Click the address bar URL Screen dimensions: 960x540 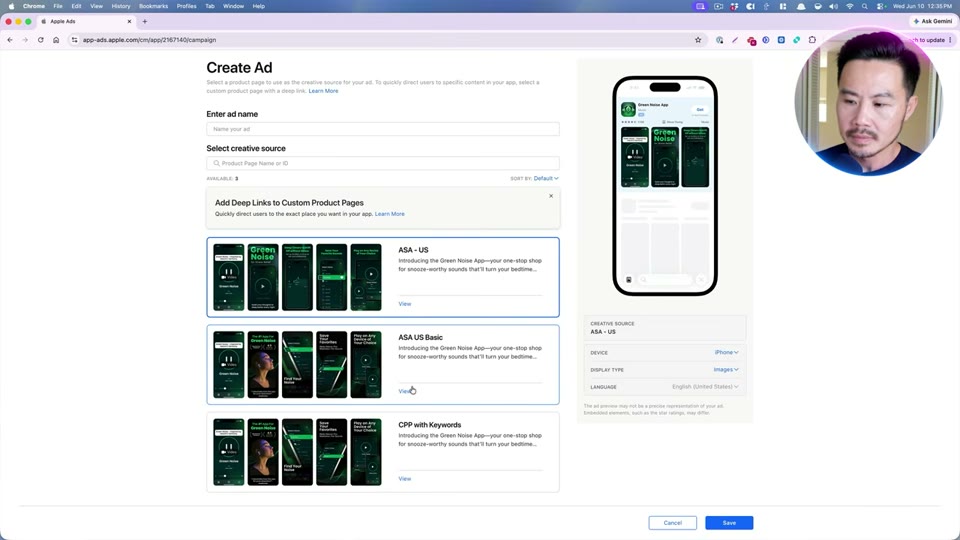[x=149, y=40]
